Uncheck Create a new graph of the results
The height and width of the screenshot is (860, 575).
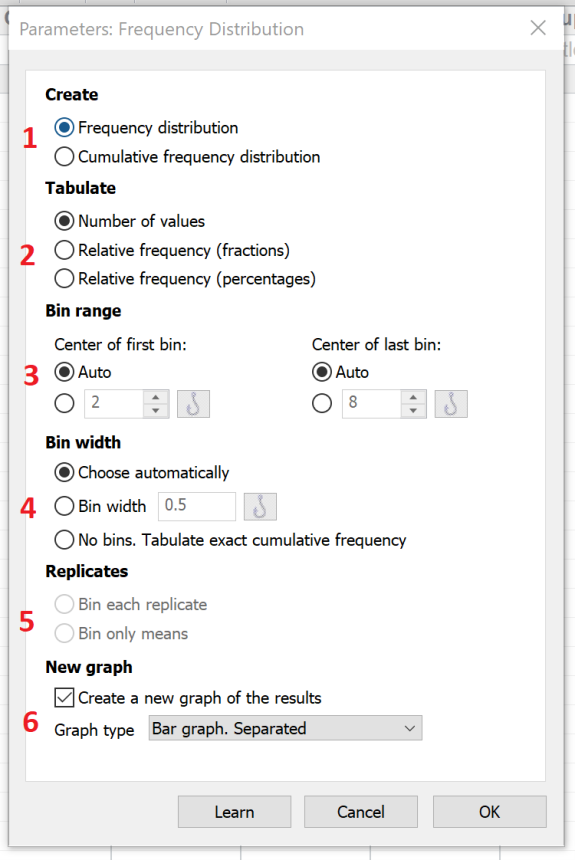tap(64, 698)
